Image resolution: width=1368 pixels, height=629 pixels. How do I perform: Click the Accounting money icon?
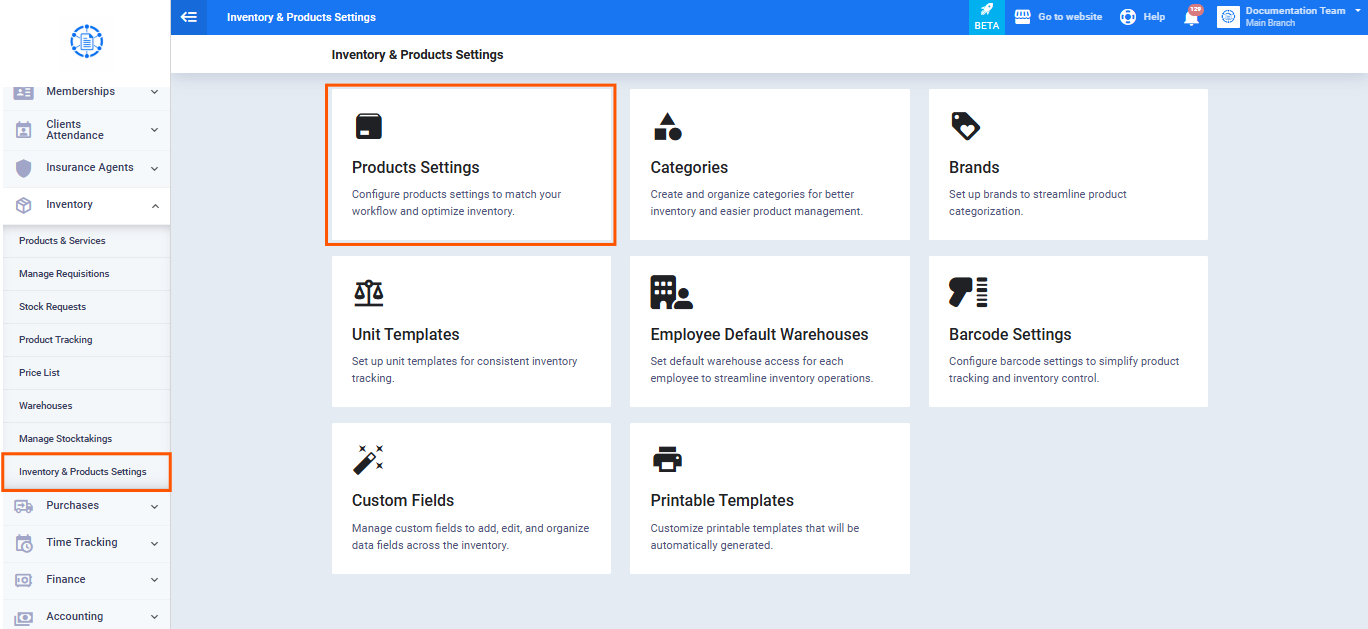(24, 617)
